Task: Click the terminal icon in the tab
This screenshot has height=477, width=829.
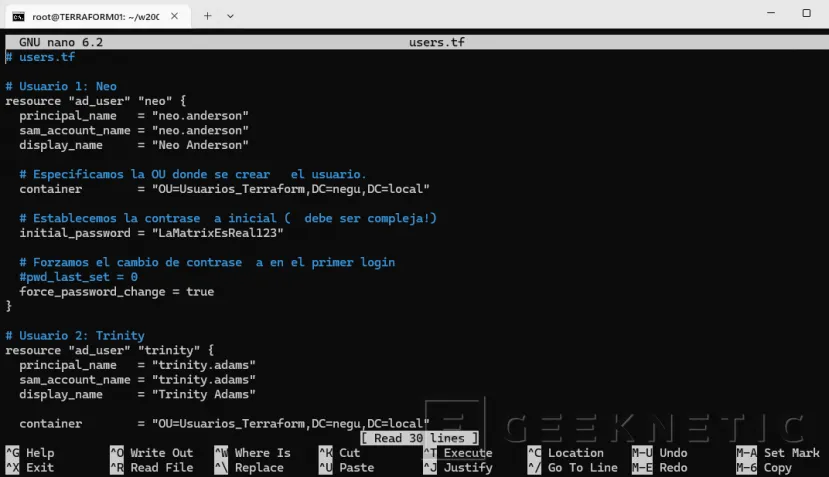Action: [x=19, y=17]
